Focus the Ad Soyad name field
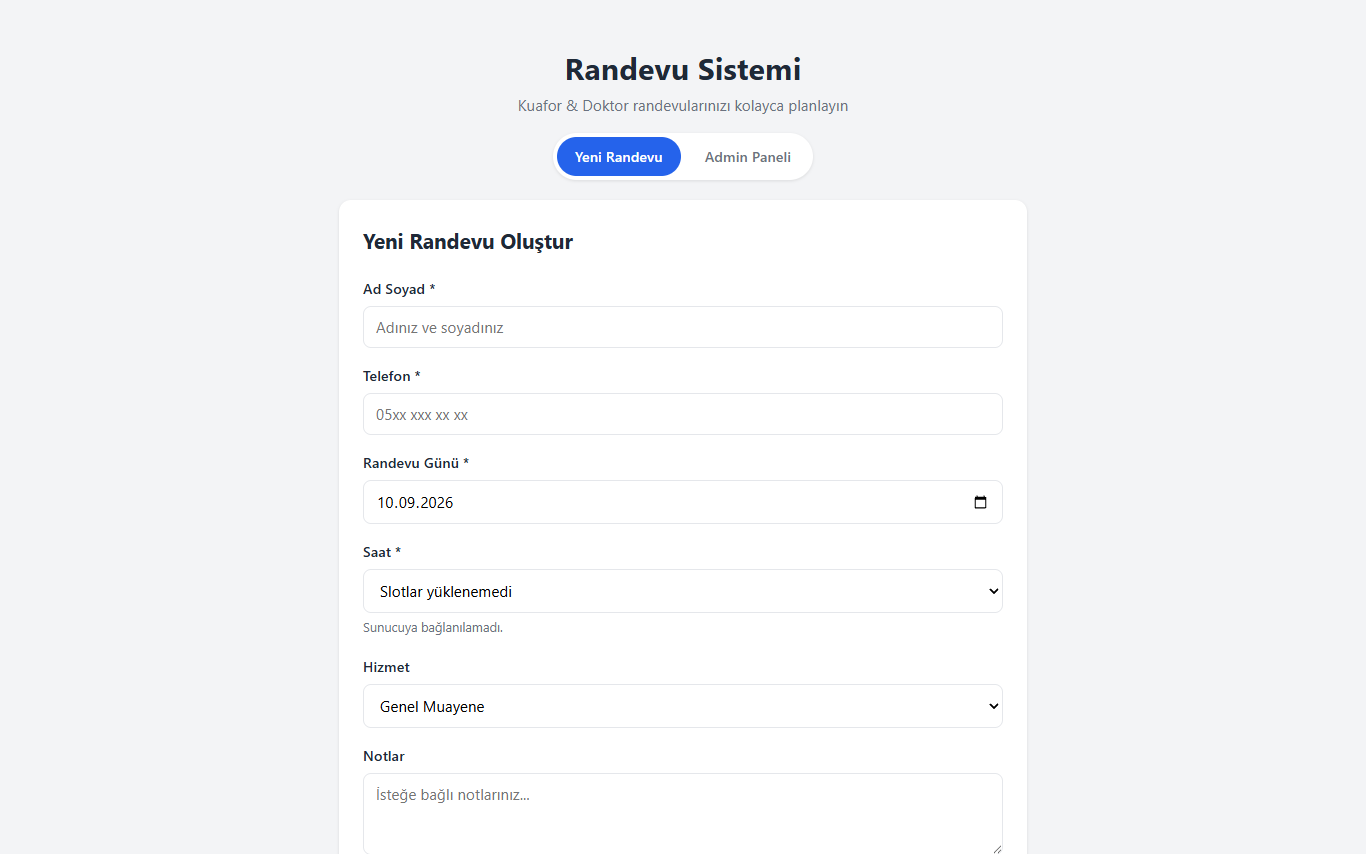 683,327
